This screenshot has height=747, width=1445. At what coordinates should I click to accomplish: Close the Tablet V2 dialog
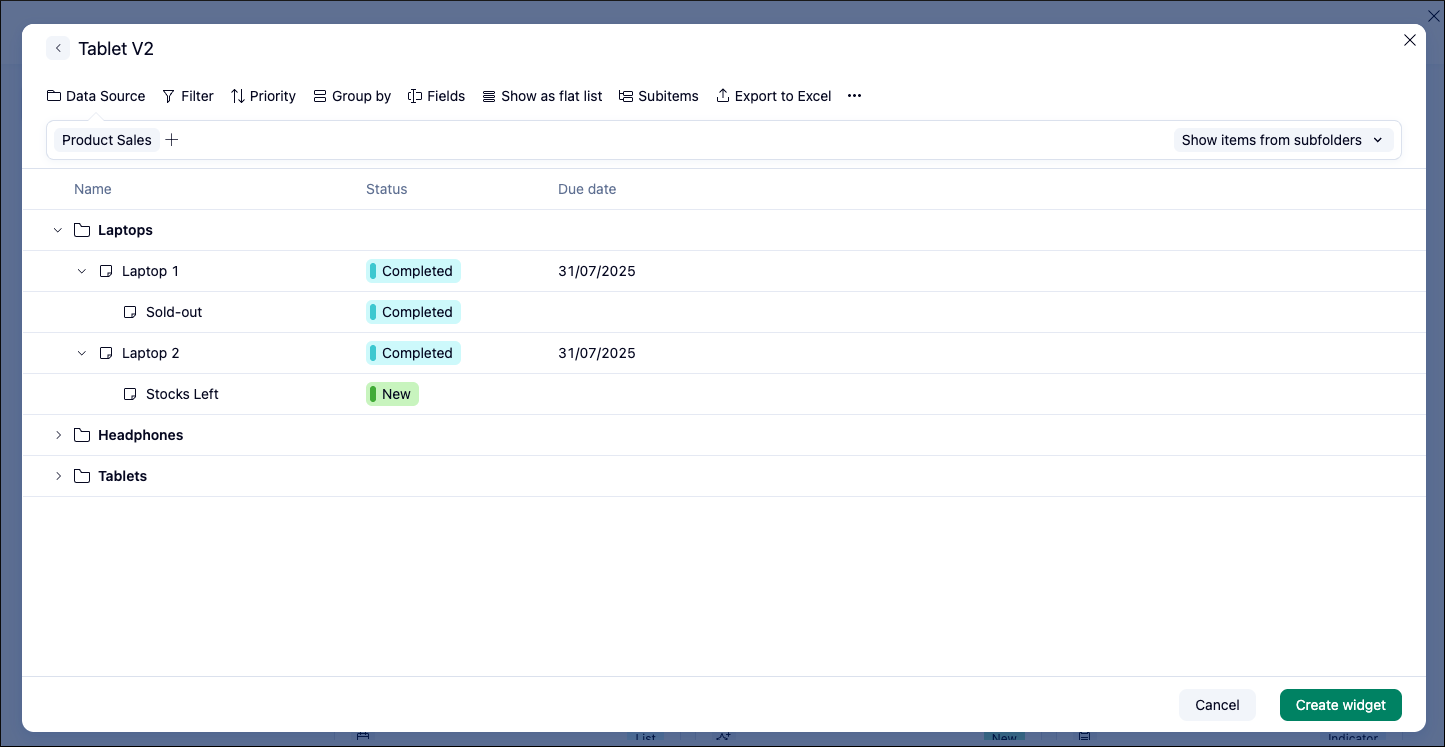pyautogui.click(x=1410, y=40)
